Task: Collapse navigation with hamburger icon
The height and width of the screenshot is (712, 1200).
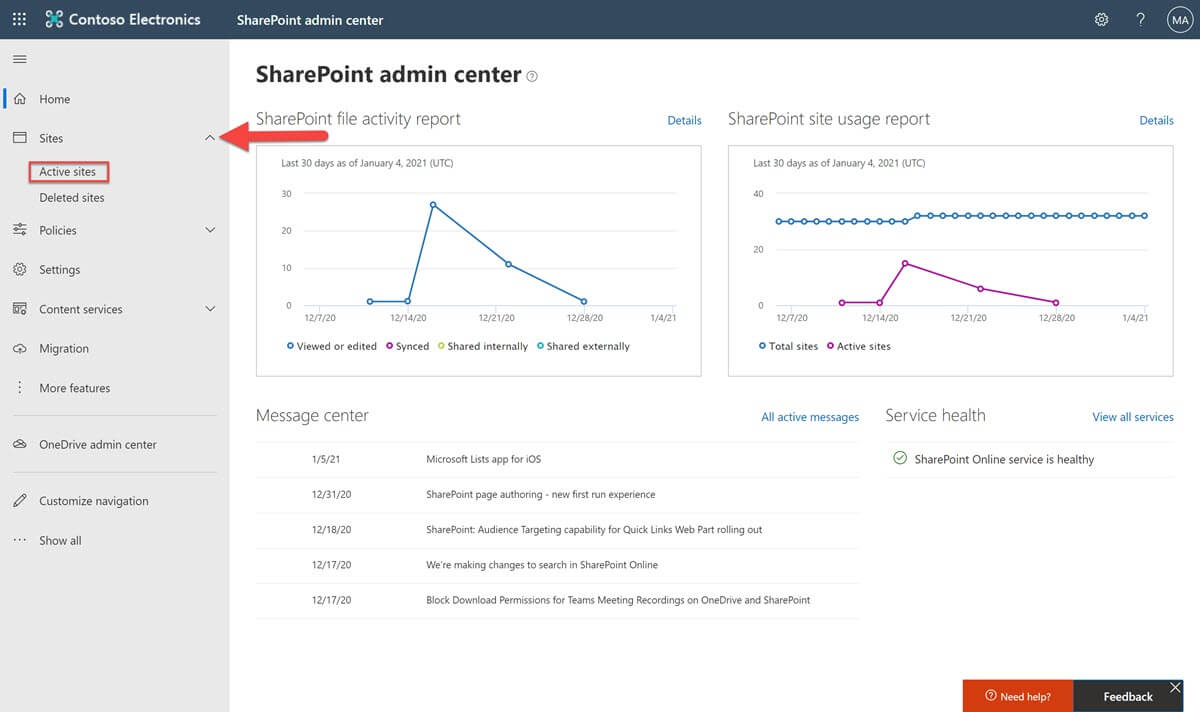Action: tap(19, 59)
